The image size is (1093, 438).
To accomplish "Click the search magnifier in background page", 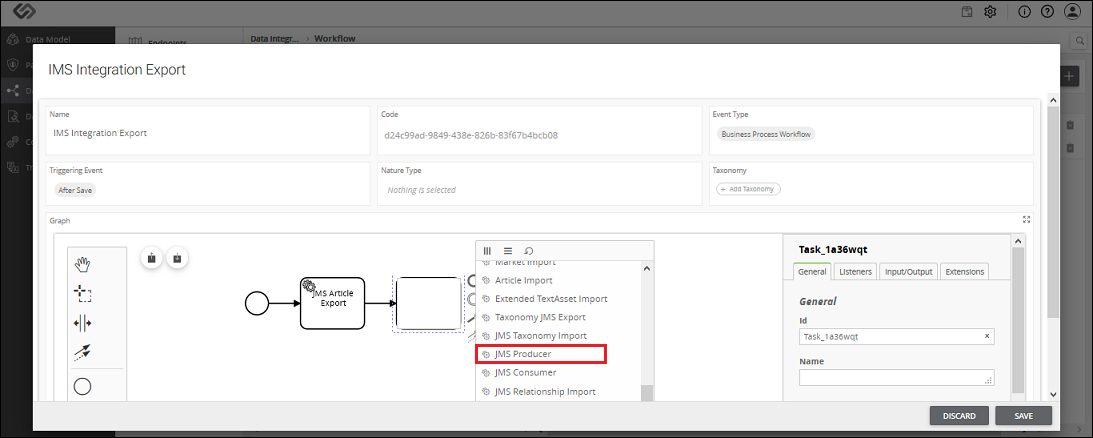I will pos(1080,41).
